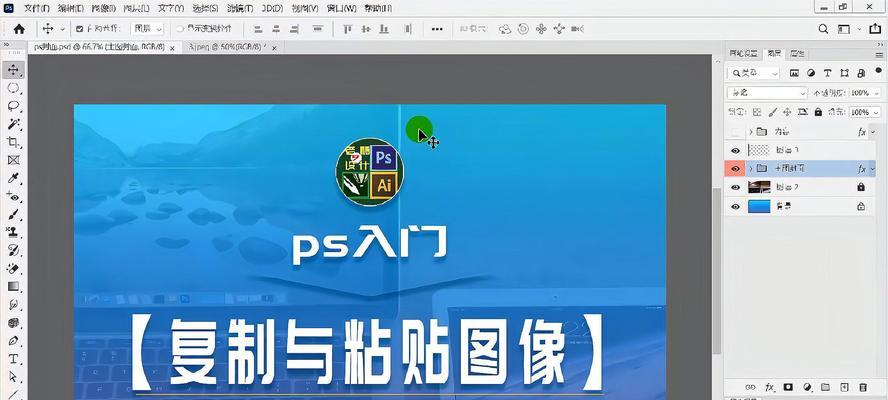Open the Auto-Select layer/group dropdown

[x=147, y=29]
